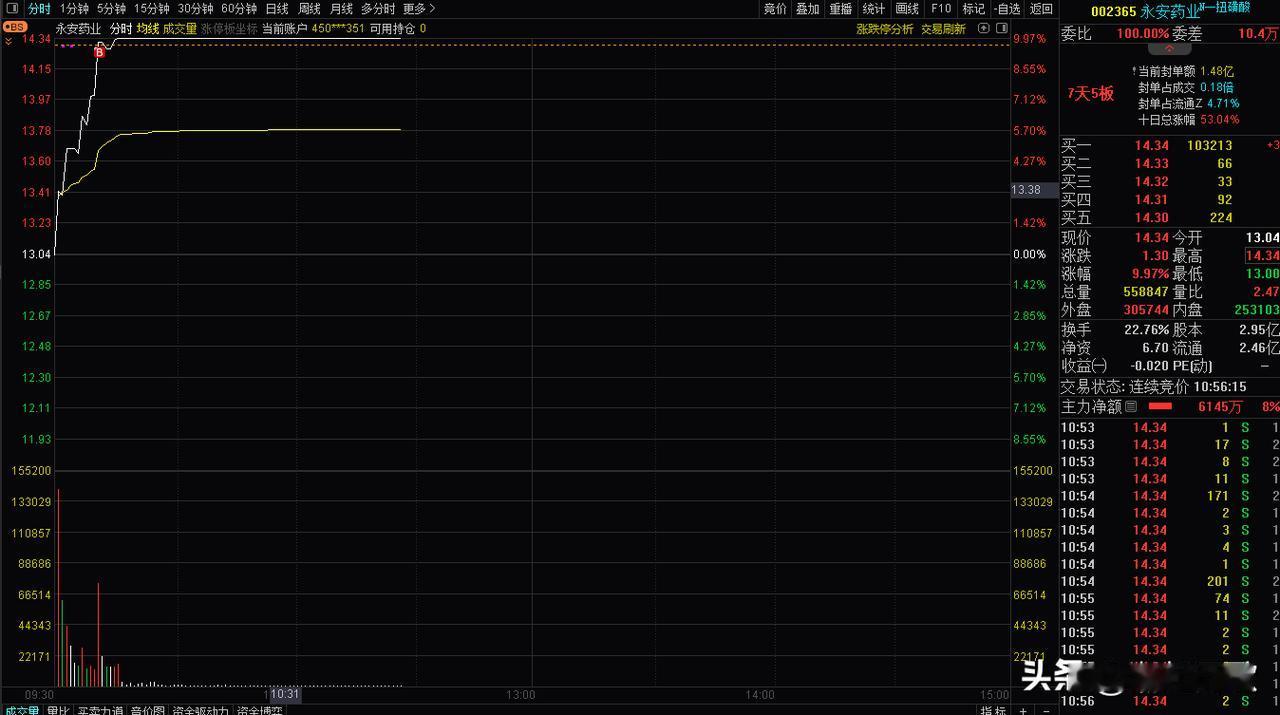Click the 分时 label beside 永安药业
1280x715 pixels.
tap(120, 28)
